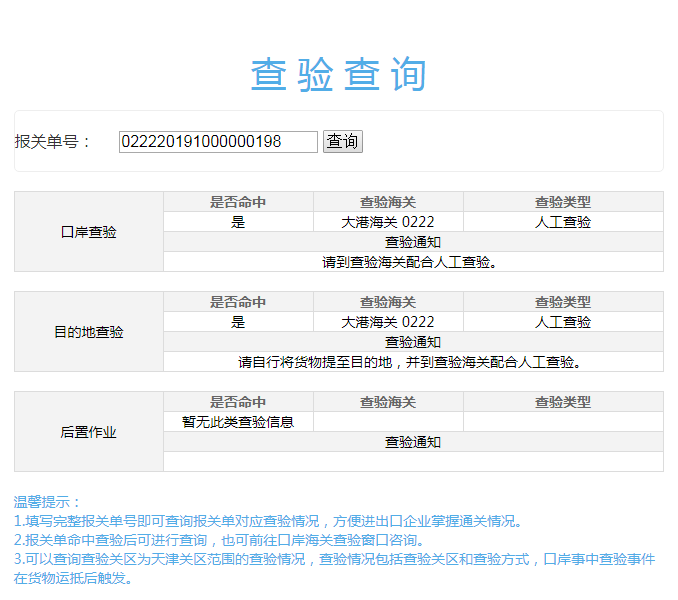
Task: Click the 后置作业 row header
Action: (x=89, y=431)
